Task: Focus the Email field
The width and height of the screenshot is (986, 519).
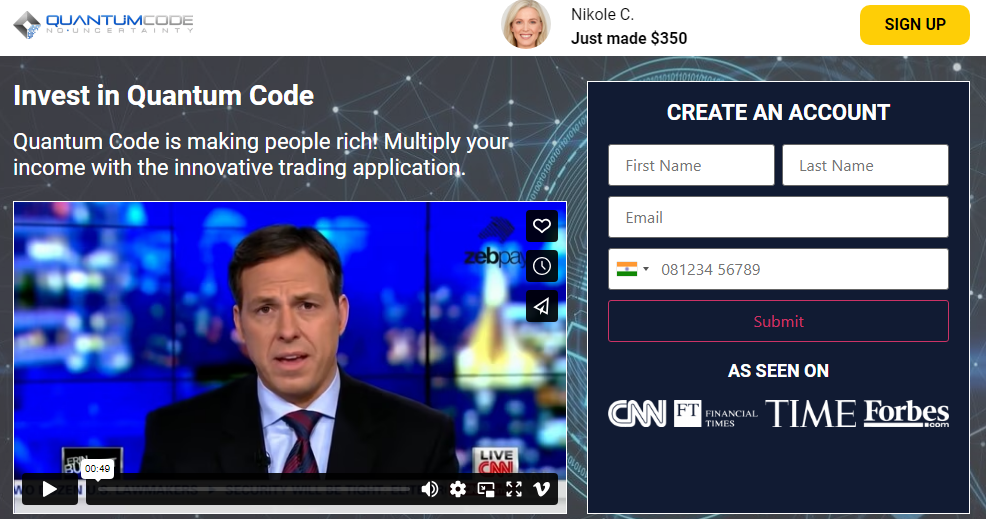Action: [x=778, y=218]
